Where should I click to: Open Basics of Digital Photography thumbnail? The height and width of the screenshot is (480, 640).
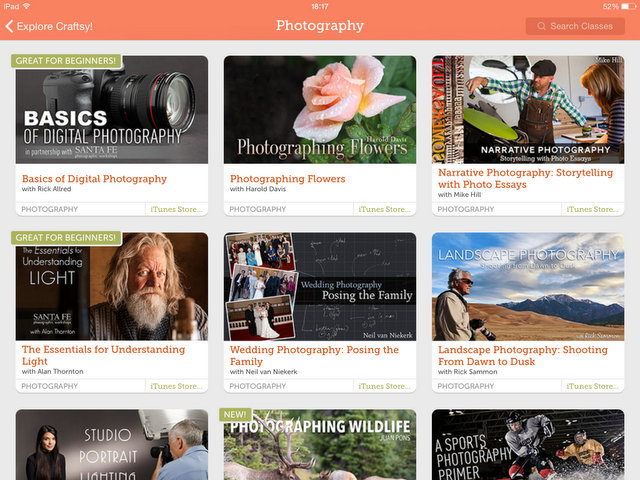(x=112, y=110)
